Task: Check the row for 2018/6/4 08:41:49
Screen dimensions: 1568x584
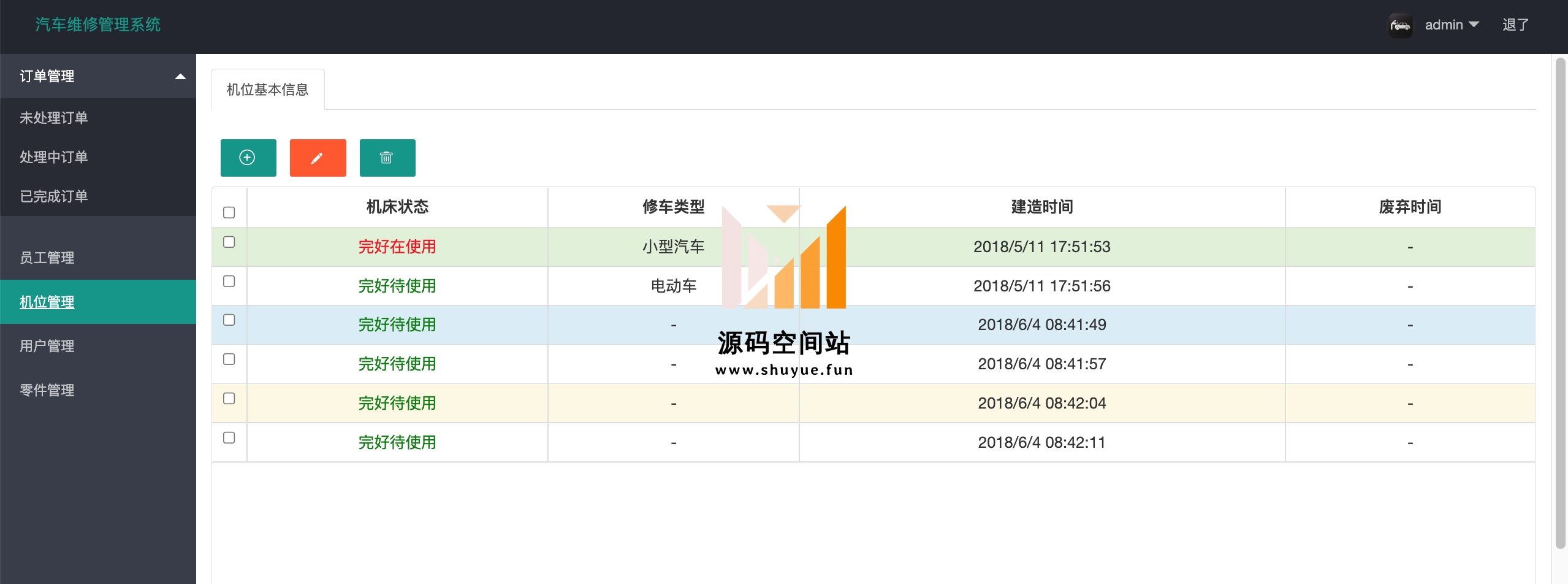Action: click(229, 320)
